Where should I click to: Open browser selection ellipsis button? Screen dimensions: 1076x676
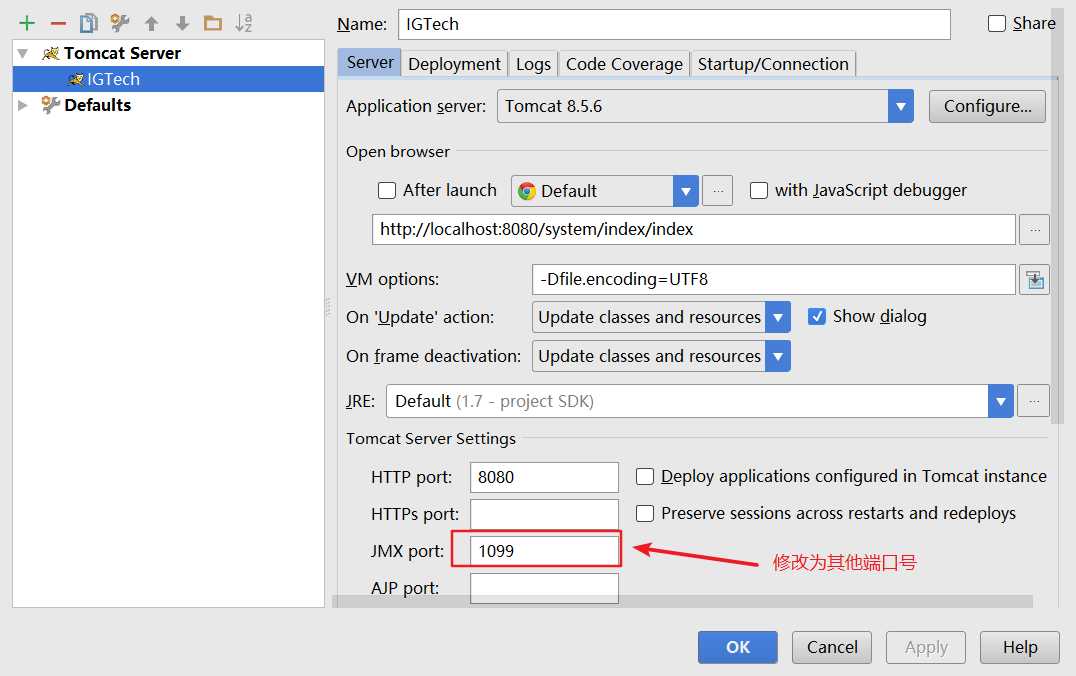[718, 191]
